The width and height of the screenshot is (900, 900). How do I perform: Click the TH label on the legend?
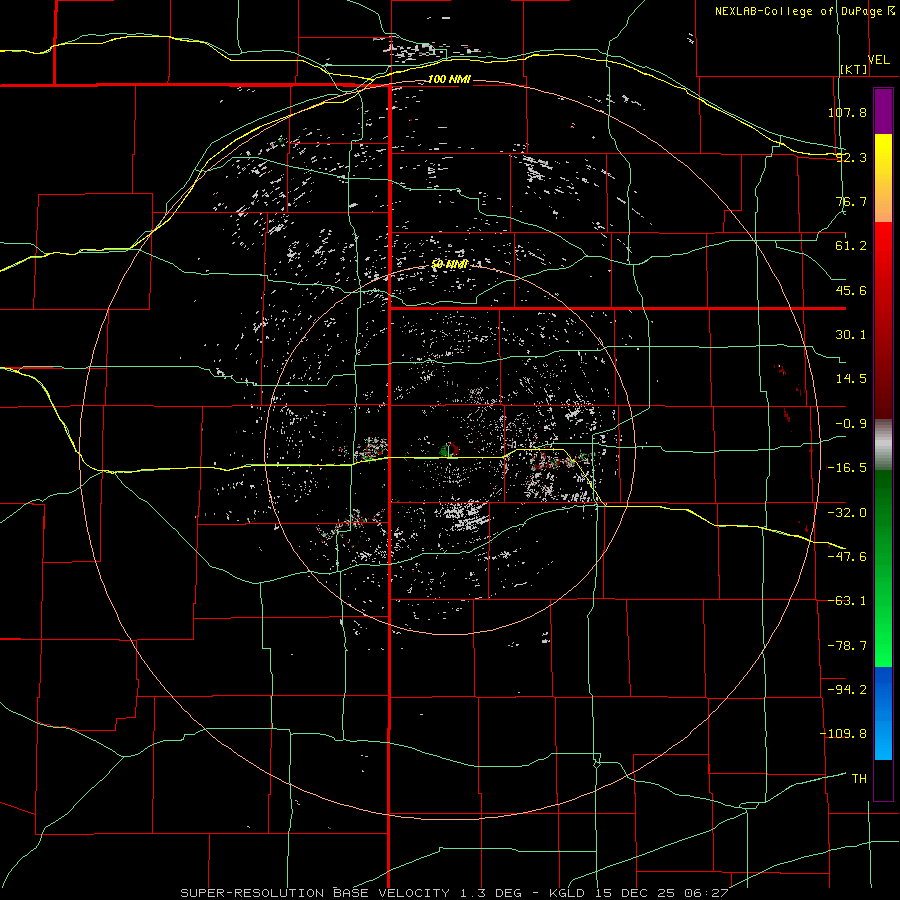(x=859, y=779)
